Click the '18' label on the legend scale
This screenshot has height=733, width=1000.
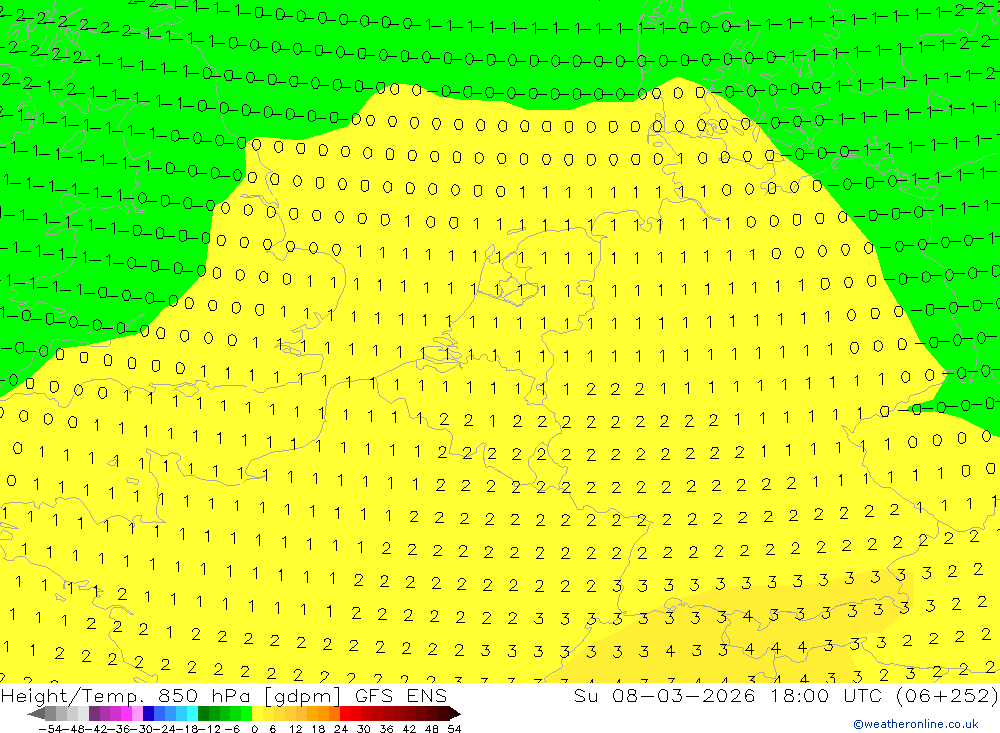click(318, 729)
